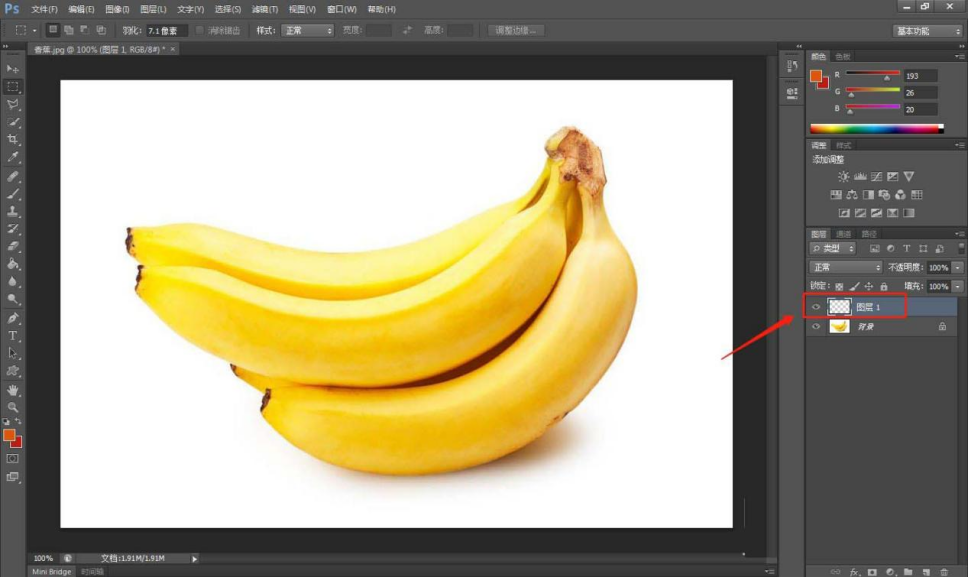Toggle visibility of the 背景 layer
Image resolution: width=968 pixels, height=577 pixels.
click(x=816, y=327)
